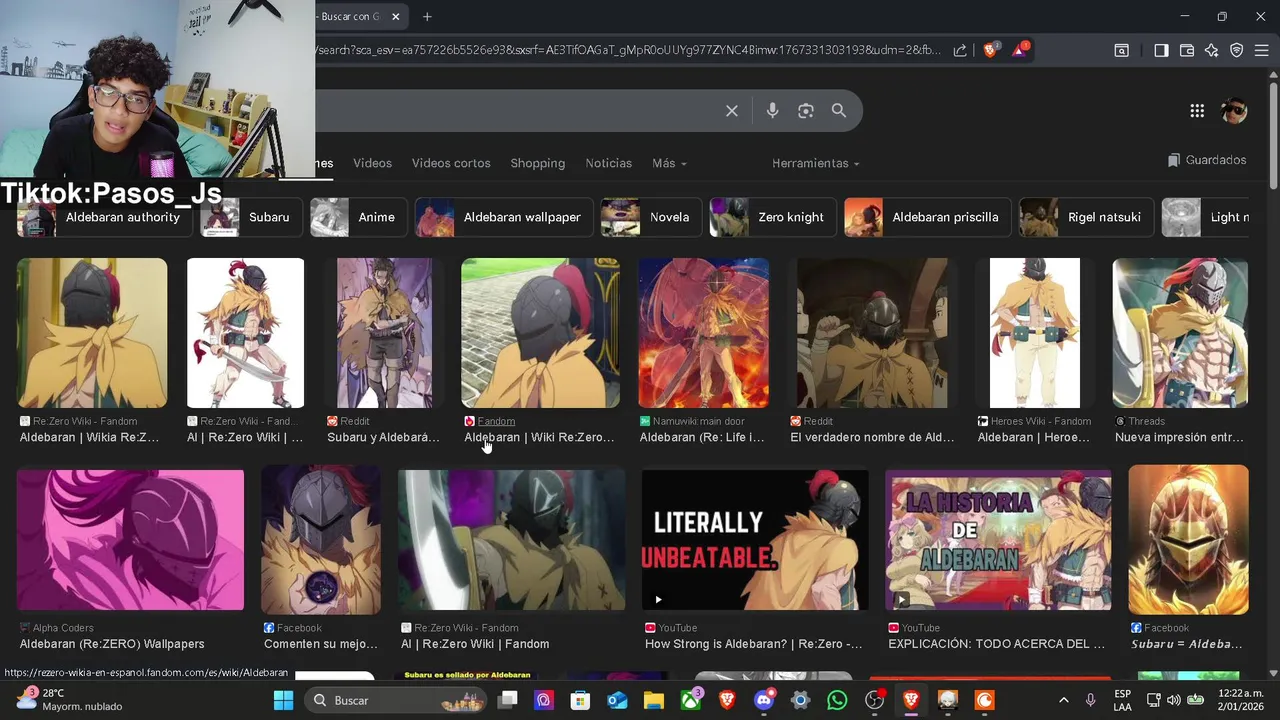Image resolution: width=1280 pixels, height=720 pixels.
Task: Select the Novela filter chip
Action: pos(651,217)
